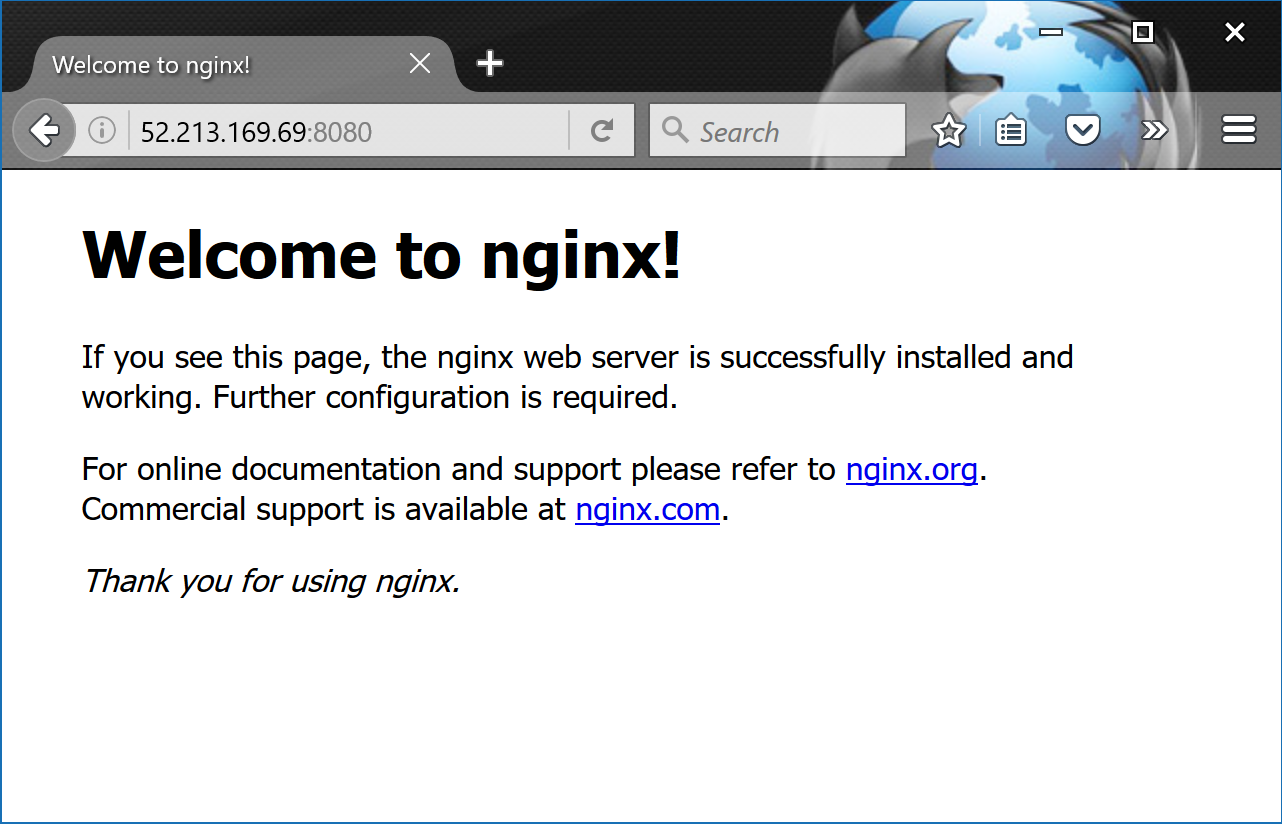This screenshot has height=824, width=1282.
Task: Click the "Welcome to nginx!" page heading
Action: pos(381,255)
